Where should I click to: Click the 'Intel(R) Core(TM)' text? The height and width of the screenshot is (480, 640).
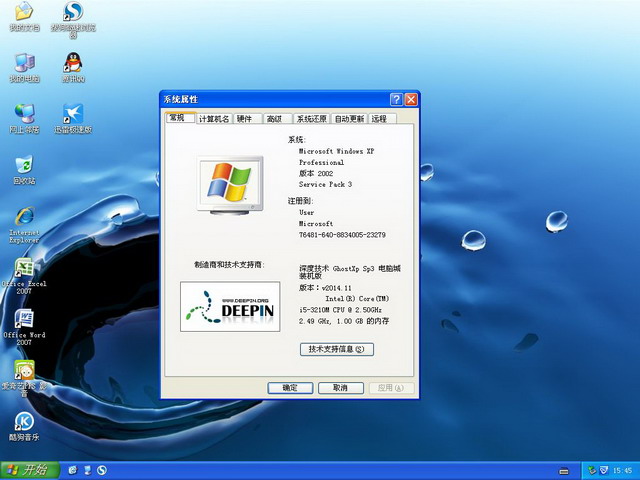tap(357, 299)
